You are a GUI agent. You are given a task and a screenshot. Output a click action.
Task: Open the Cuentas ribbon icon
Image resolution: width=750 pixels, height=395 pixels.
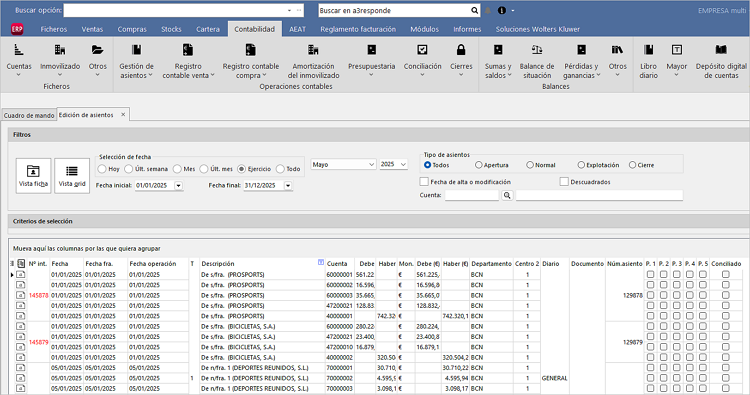(x=19, y=50)
